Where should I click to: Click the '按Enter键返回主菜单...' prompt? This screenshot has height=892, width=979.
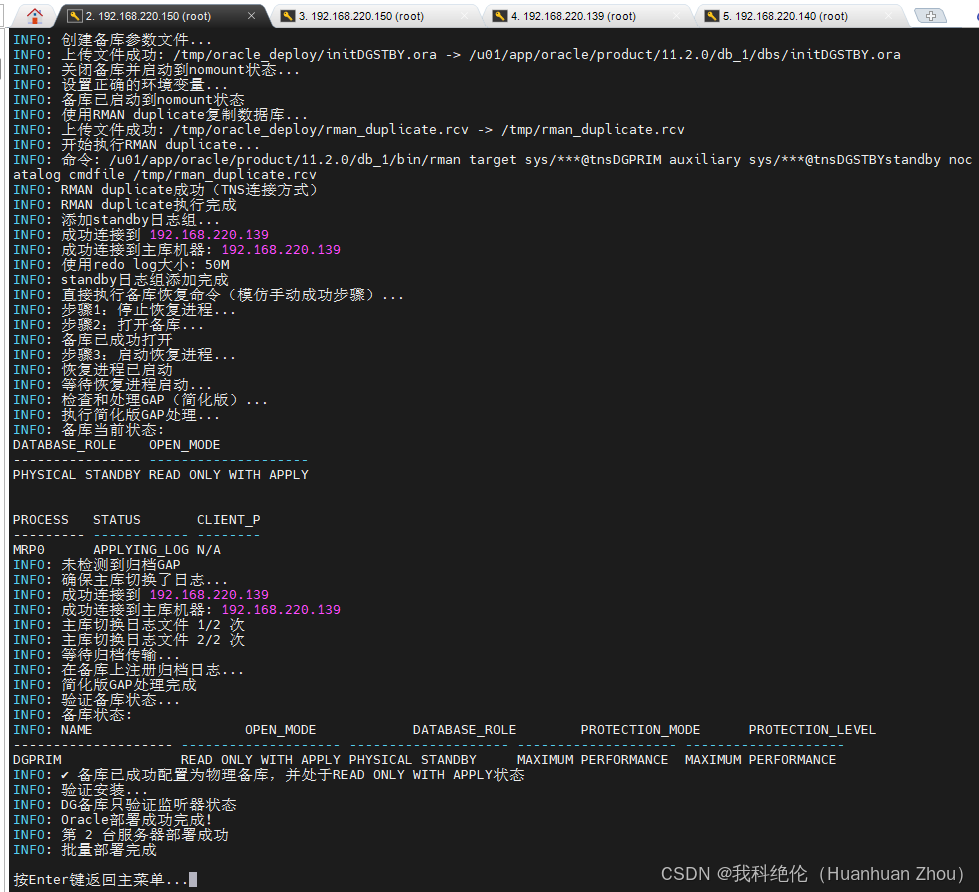click(101, 879)
